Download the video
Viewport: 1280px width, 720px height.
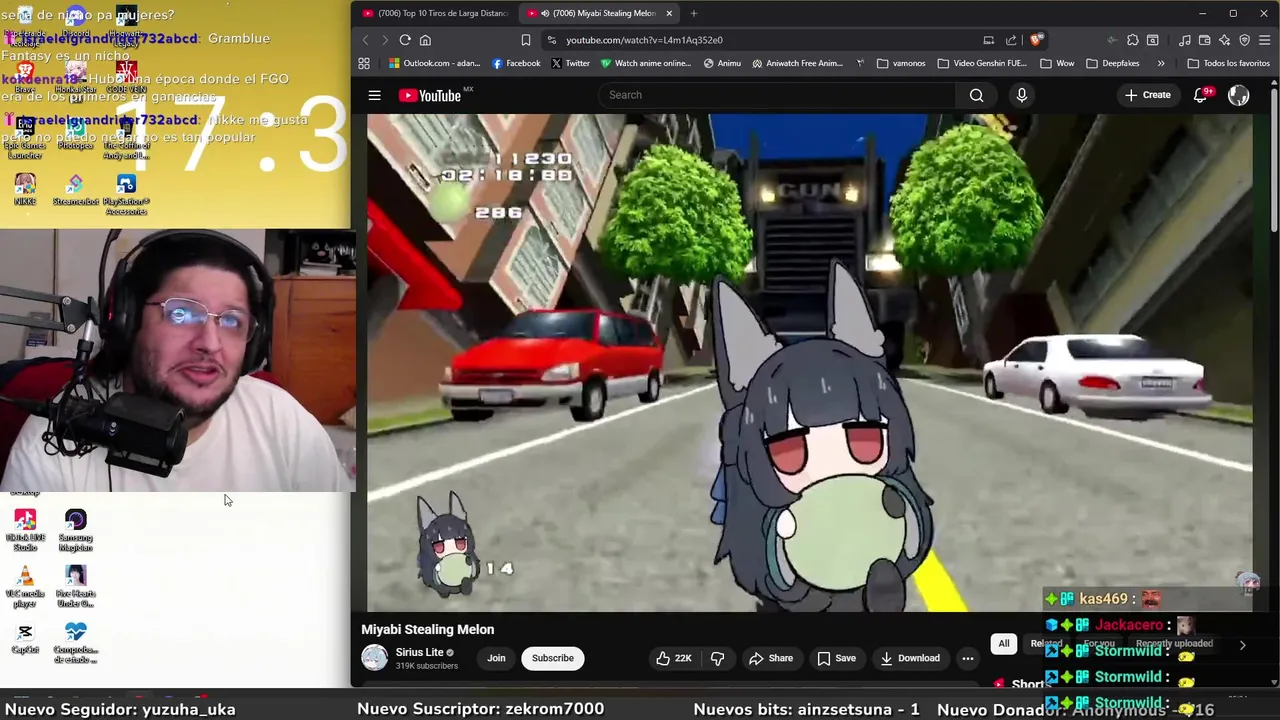tap(909, 658)
